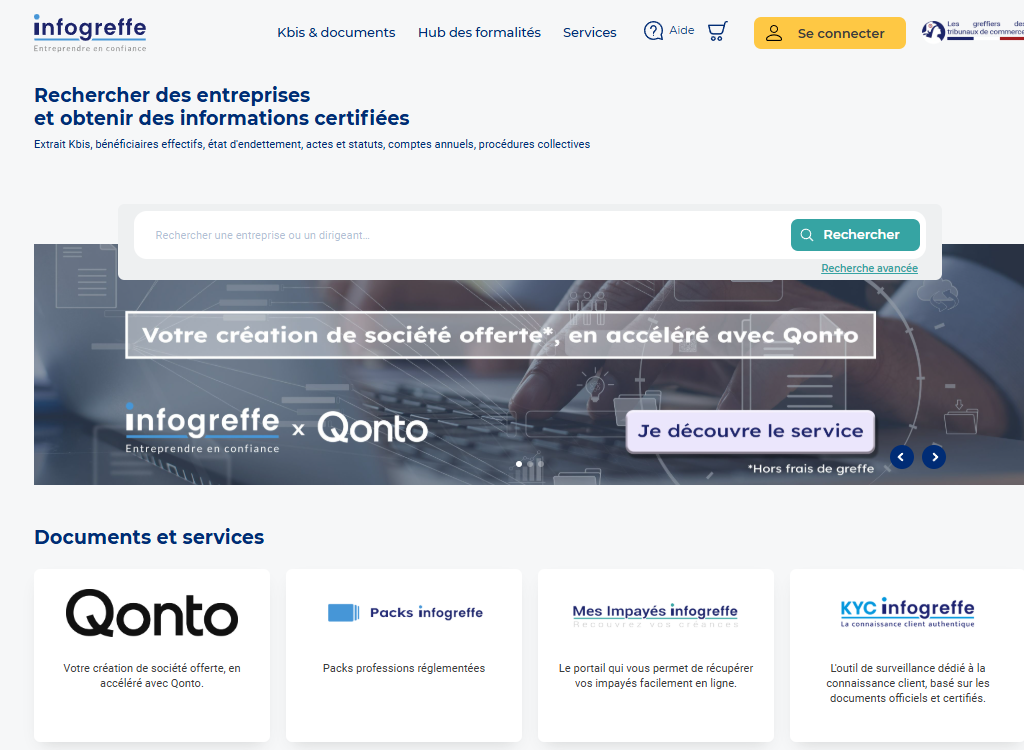Image resolution: width=1024 pixels, height=750 pixels.
Task: Click the Rechercher search button
Action: (855, 235)
